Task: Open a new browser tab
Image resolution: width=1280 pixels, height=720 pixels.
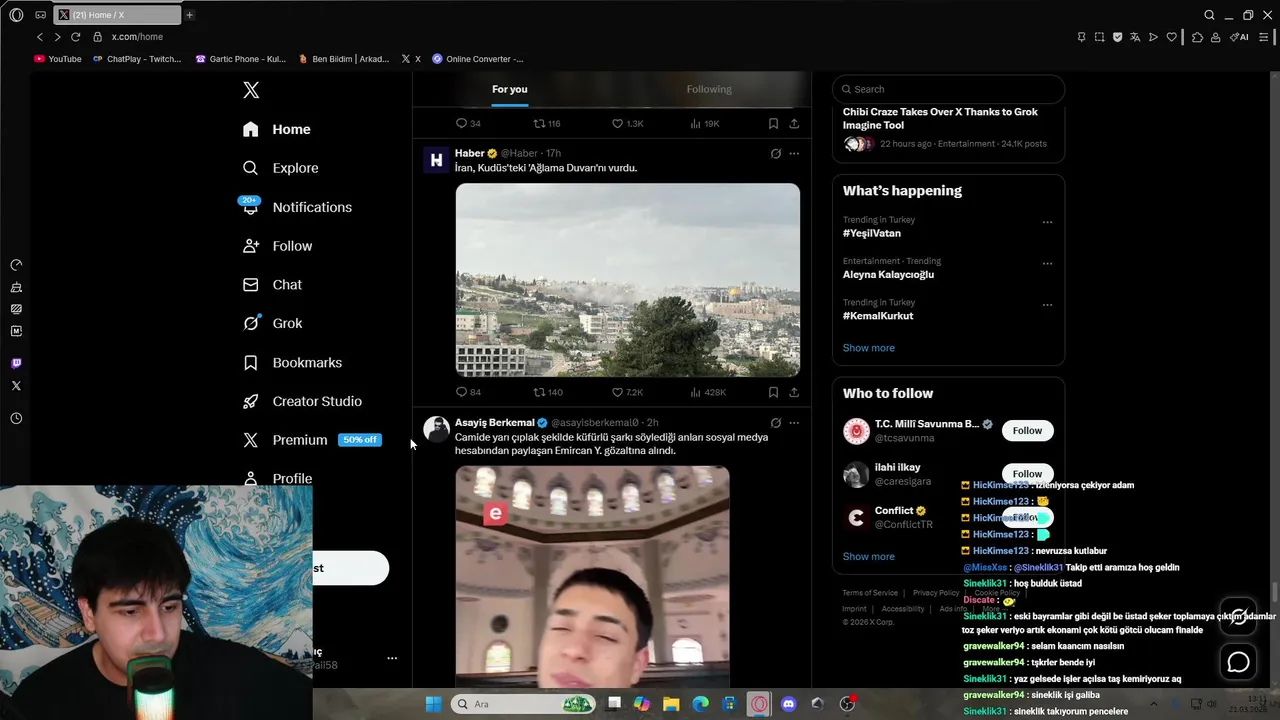Action: [189, 15]
